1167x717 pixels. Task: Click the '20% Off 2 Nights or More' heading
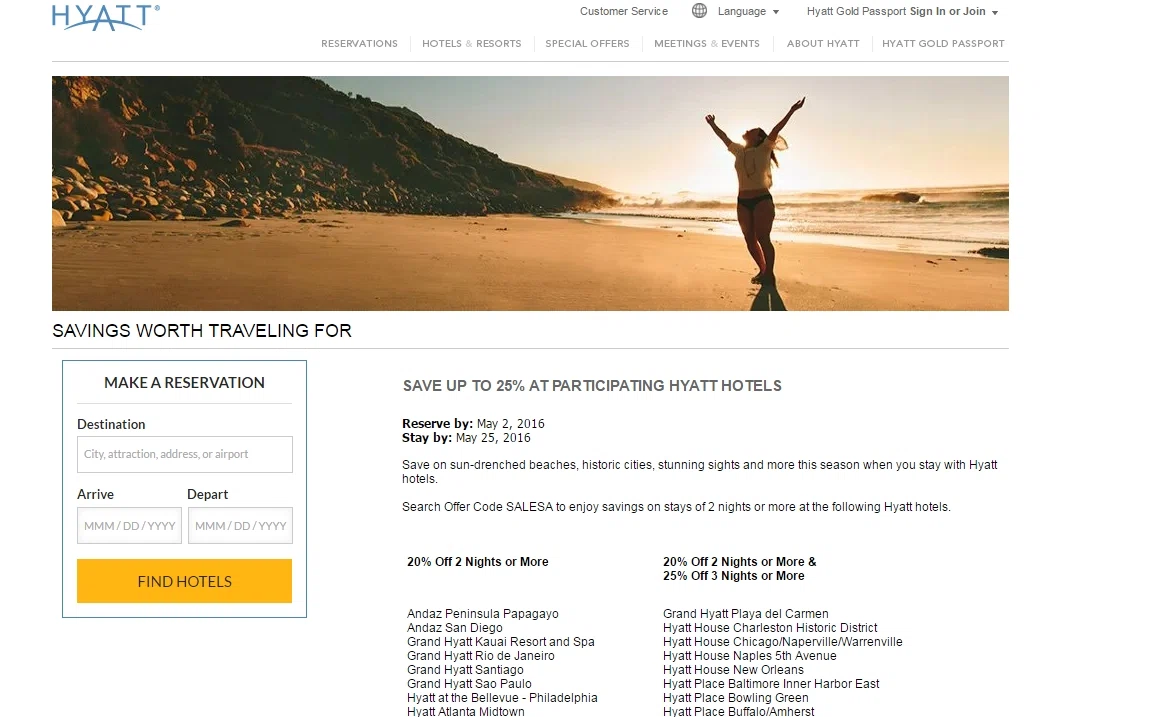pos(478,562)
